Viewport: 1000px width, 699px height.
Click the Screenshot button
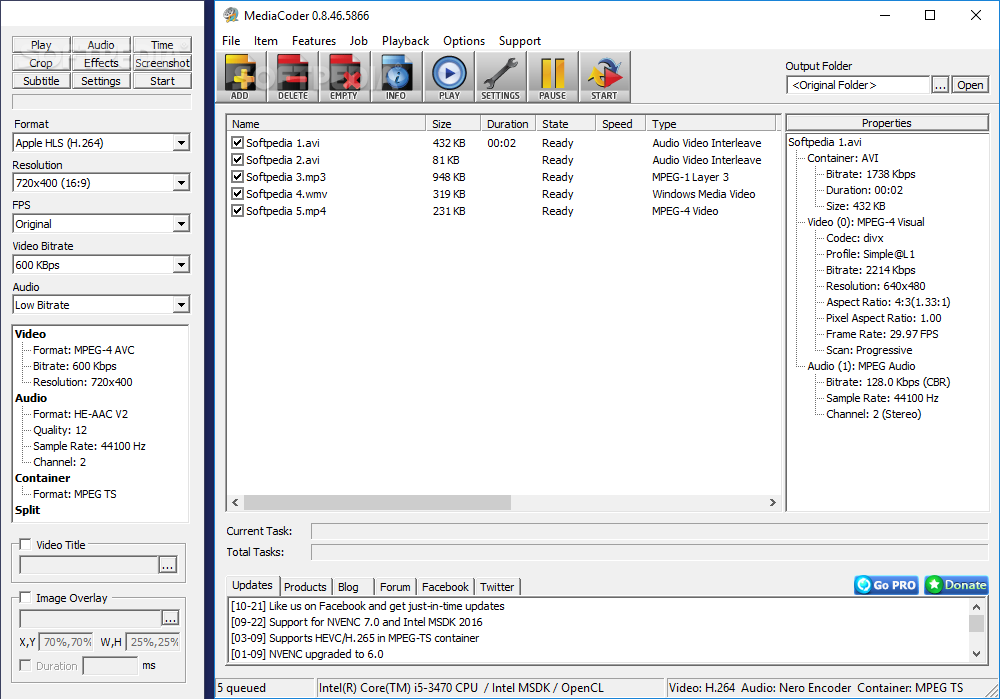click(162, 63)
